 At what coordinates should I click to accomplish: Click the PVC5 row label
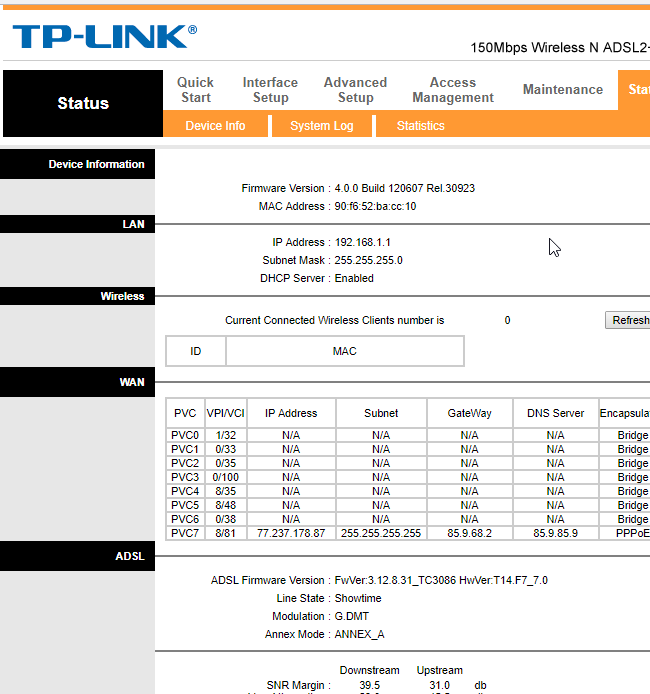click(185, 505)
